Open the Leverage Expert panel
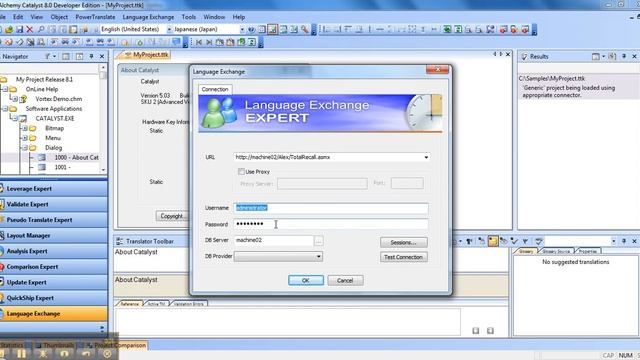640x360 pixels. coord(53,189)
